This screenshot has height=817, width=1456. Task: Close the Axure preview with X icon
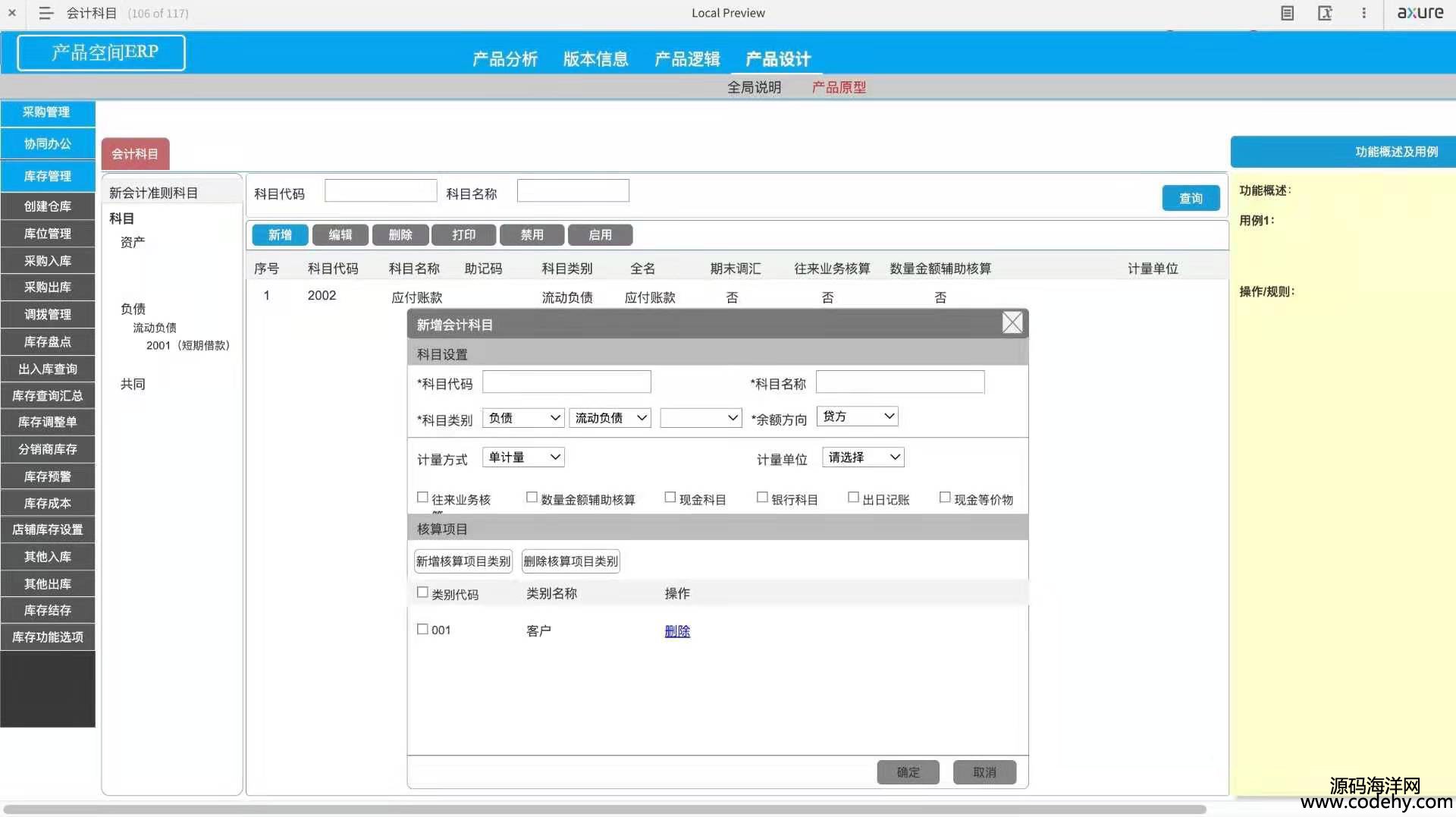12,13
